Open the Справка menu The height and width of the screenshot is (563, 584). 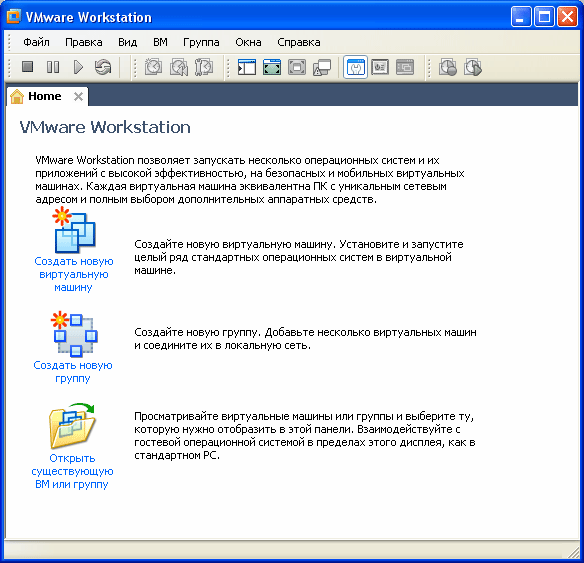tap(299, 42)
